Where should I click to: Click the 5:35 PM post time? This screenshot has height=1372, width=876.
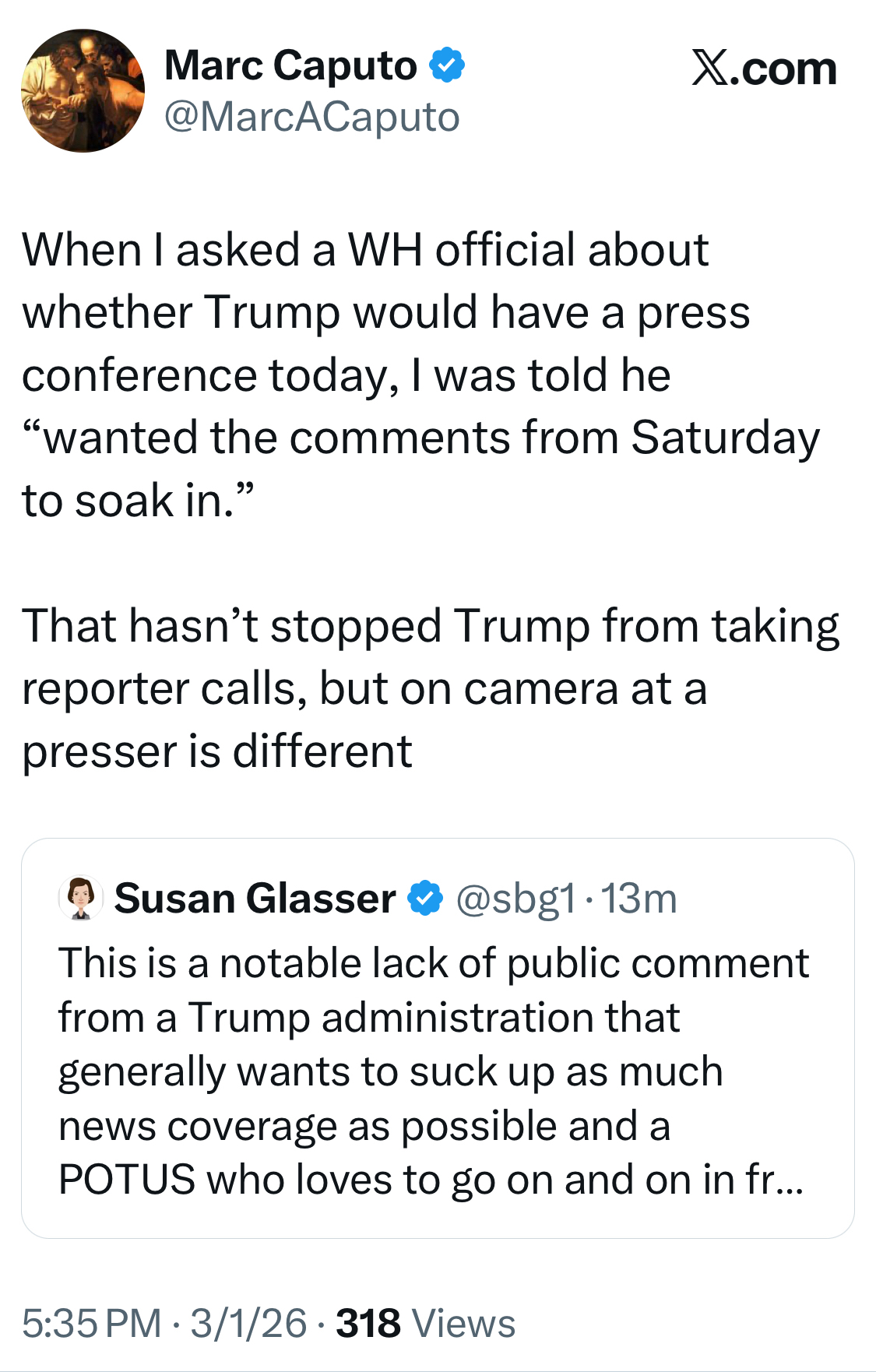pyautogui.click(x=91, y=1324)
